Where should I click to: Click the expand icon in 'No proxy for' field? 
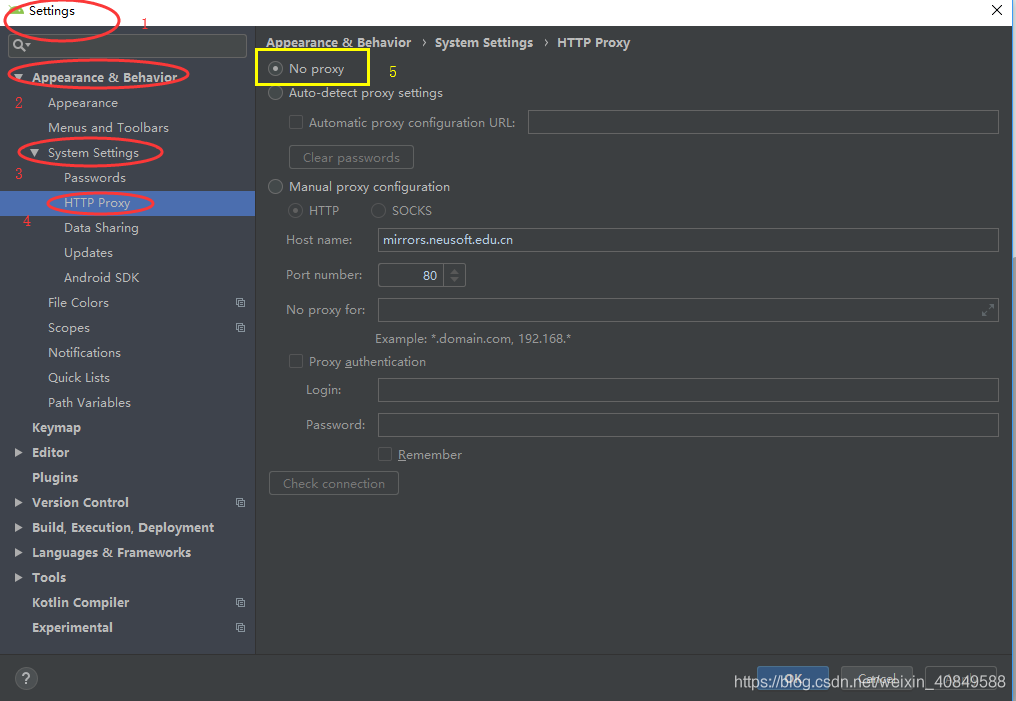coord(988,309)
